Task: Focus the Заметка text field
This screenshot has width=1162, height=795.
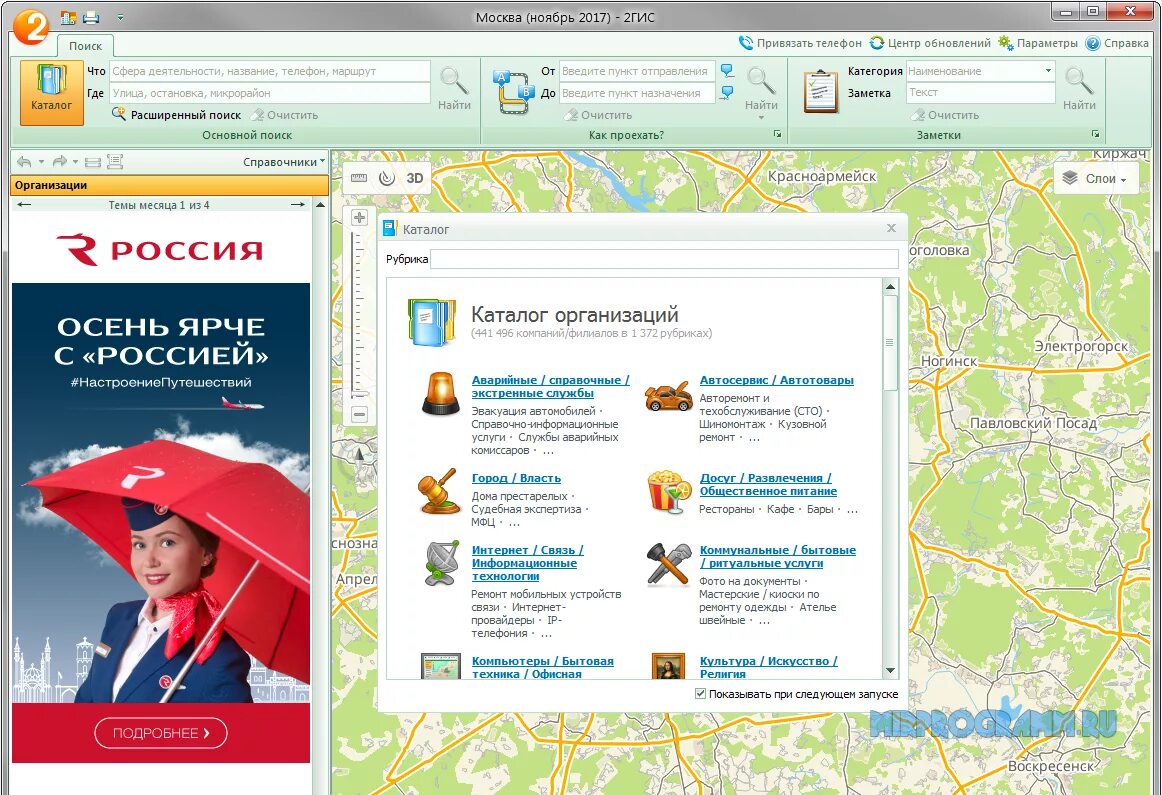Action: [x=980, y=93]
